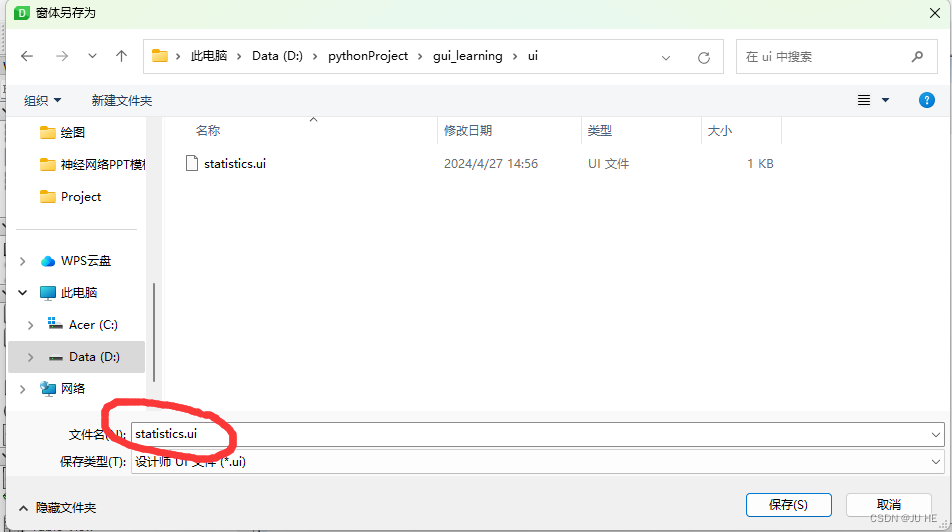Expand the WPS云盘 tree node

[x=22, y=261]
